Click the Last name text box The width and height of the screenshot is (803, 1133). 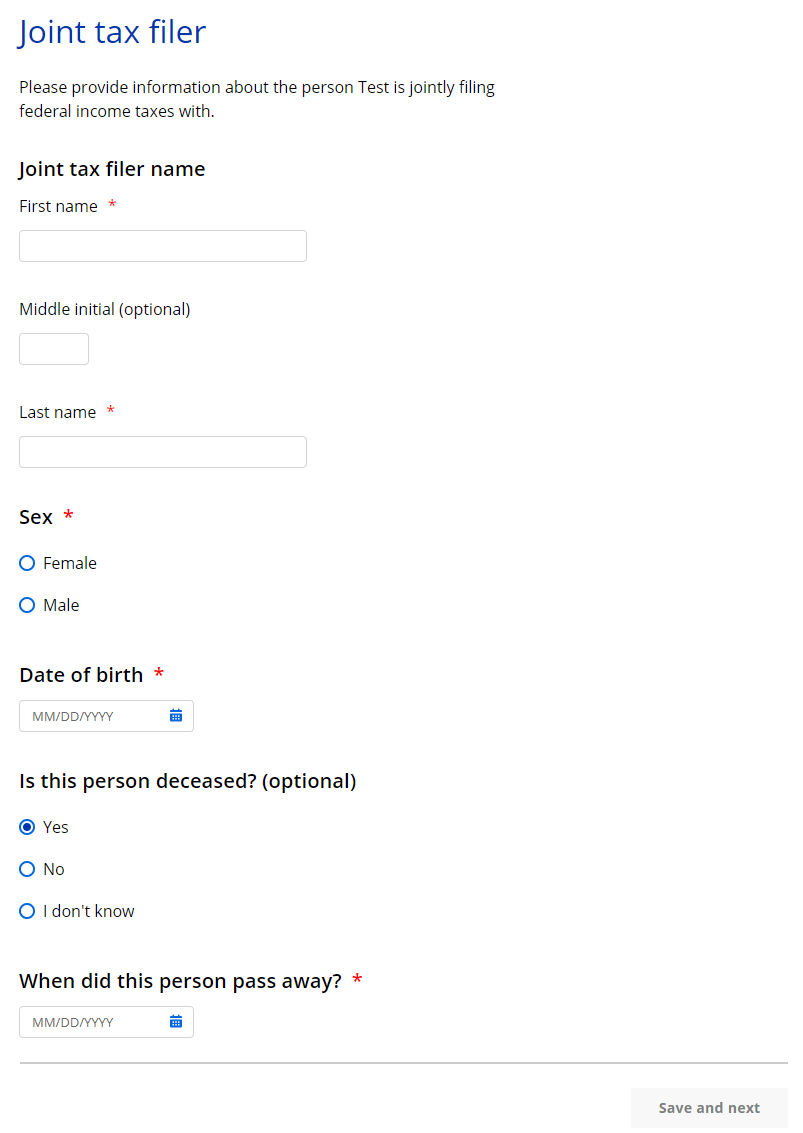162,452
